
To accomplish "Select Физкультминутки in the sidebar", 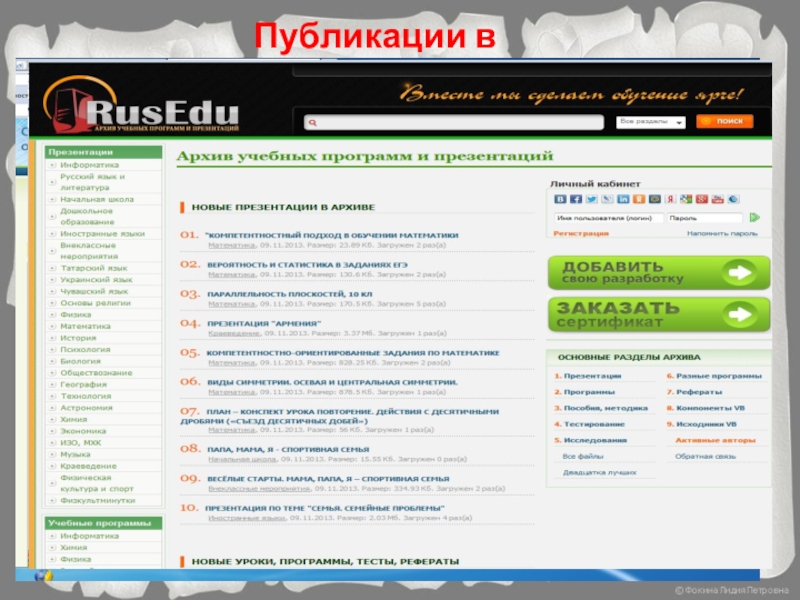I will [x=98, y=501].
